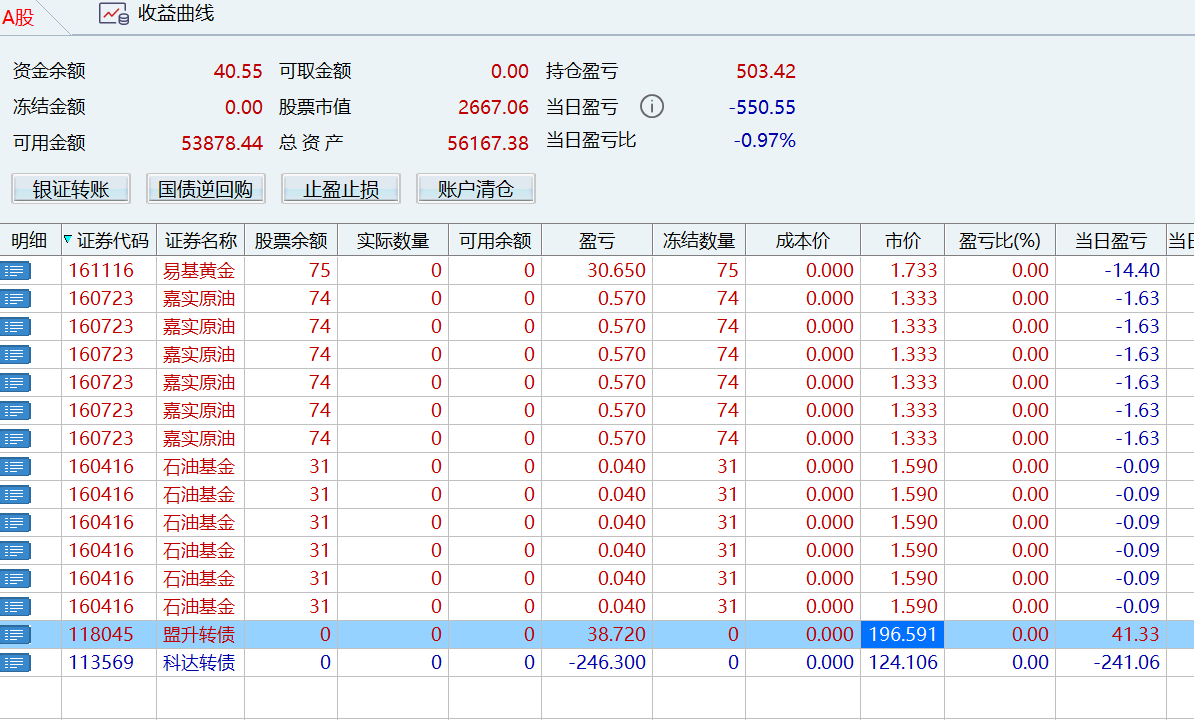Open detail icon for 易基黄金 row

(16, 271)
